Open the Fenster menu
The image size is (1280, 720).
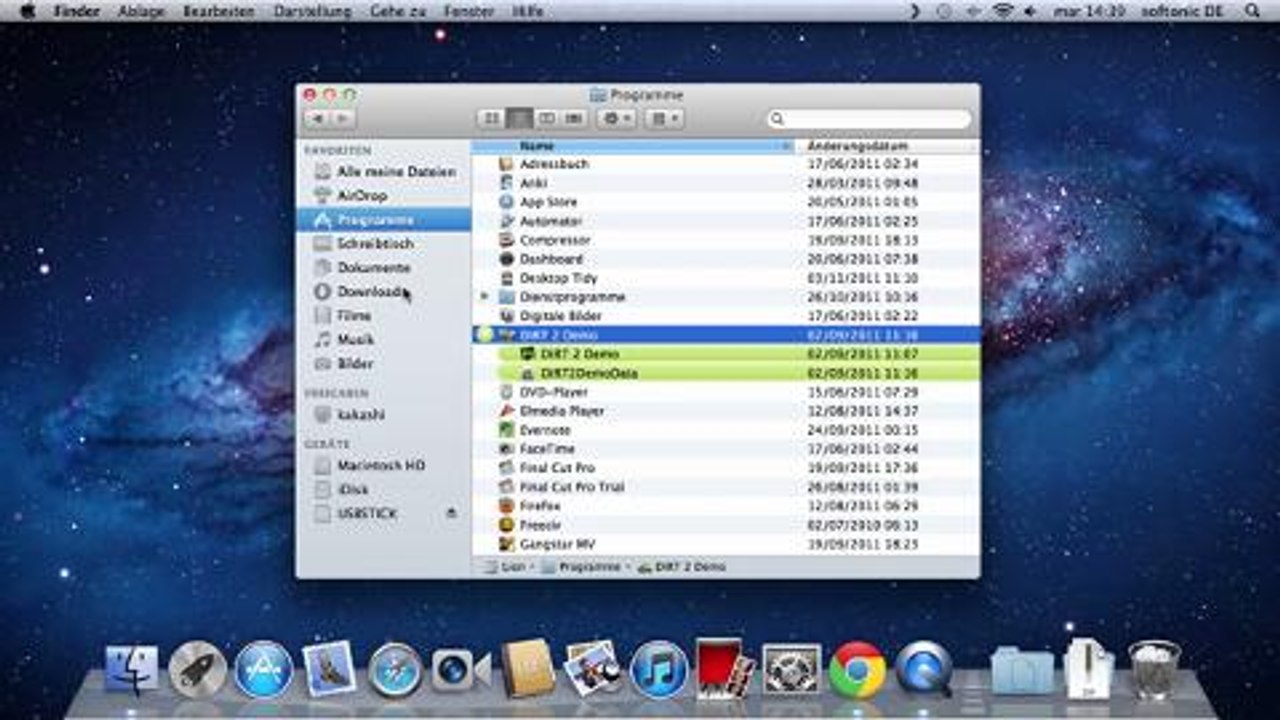coord(469,11)
